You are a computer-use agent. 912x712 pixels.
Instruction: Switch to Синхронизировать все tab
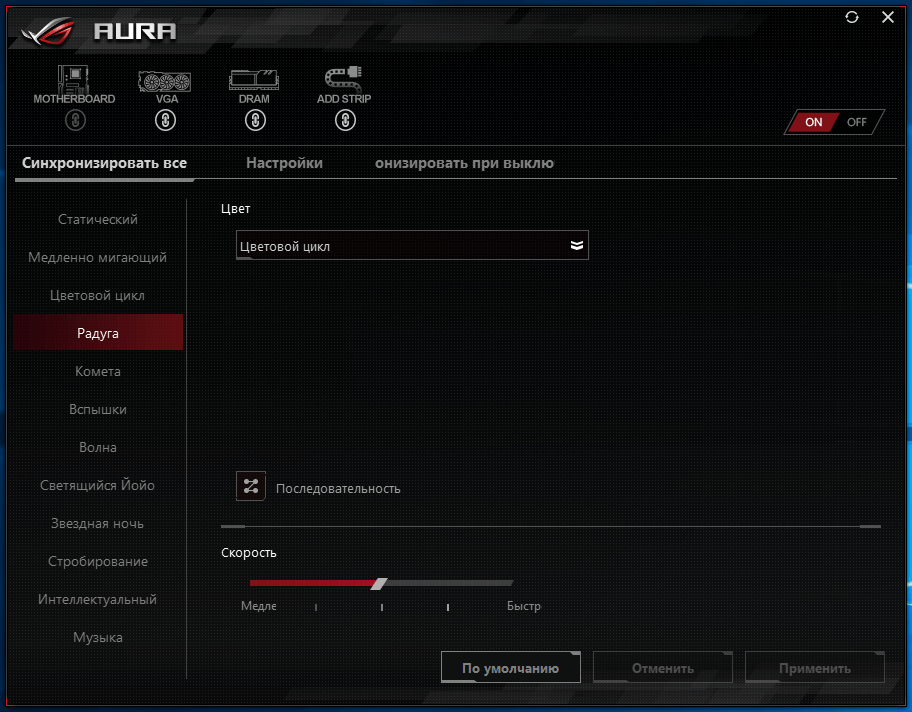(x=104, y=163)
